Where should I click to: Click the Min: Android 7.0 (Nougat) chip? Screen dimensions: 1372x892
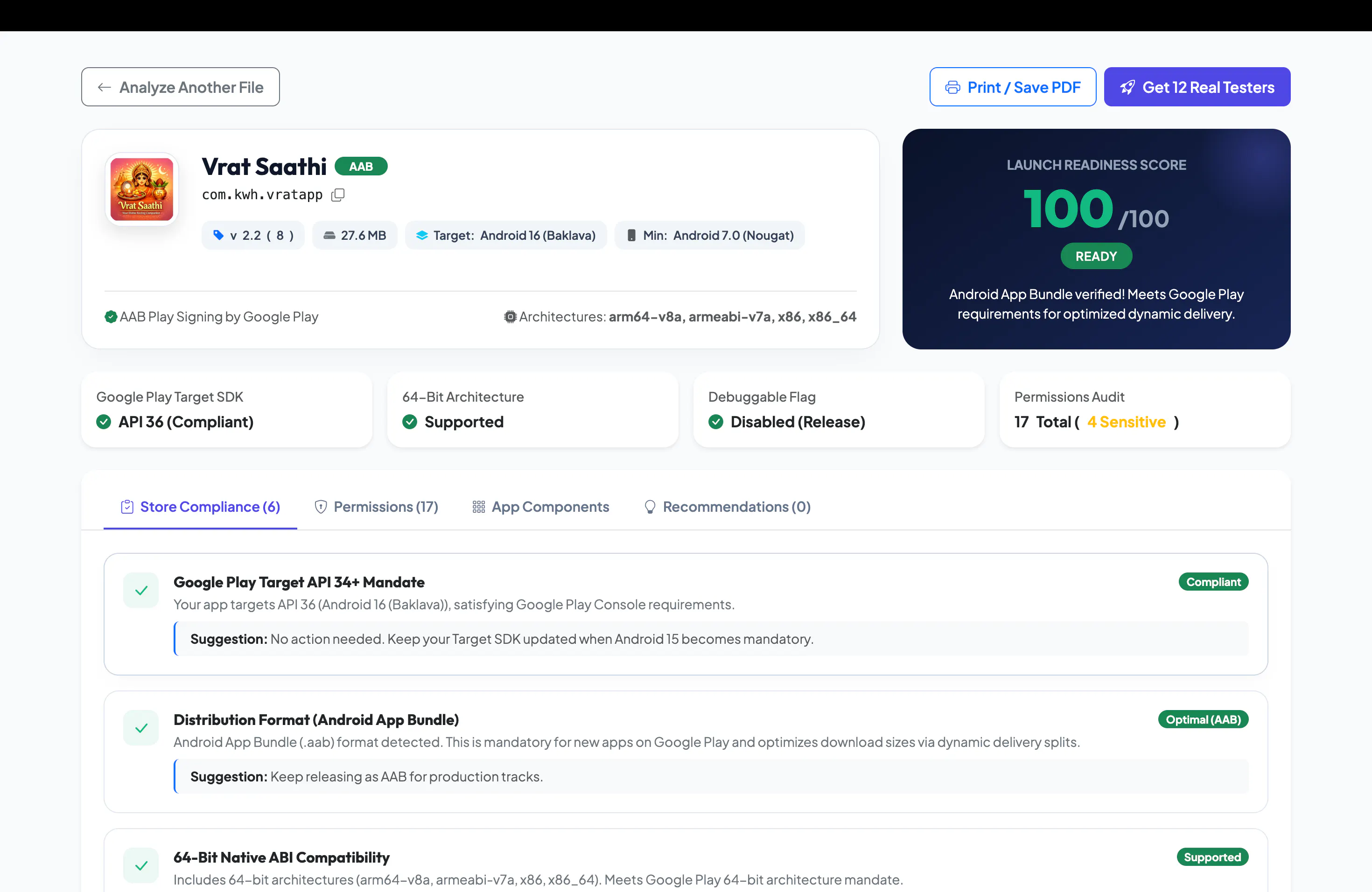tap(710, 235)
